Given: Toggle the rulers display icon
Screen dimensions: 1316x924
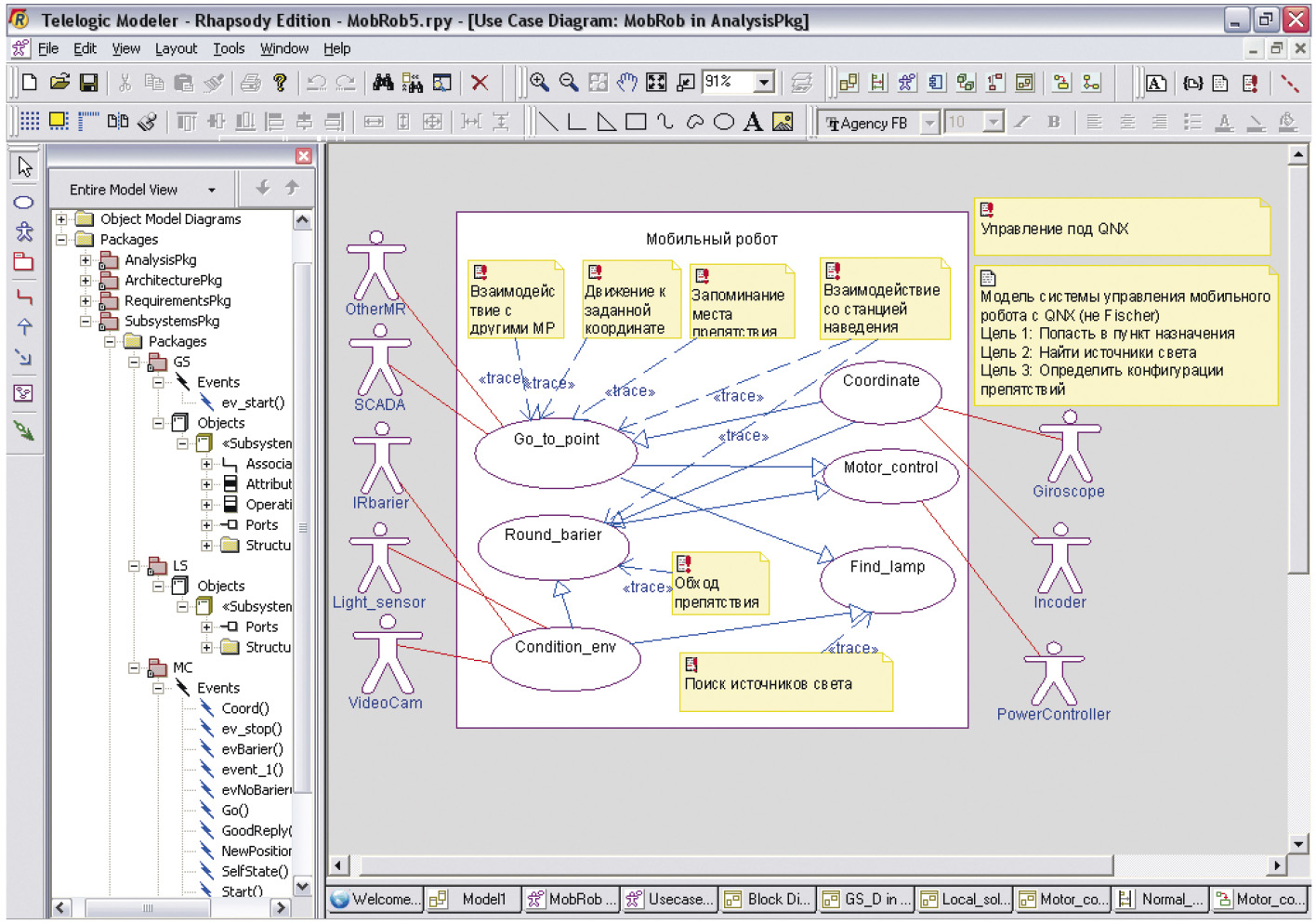Looking at the screenshot, I should (88, 122).
